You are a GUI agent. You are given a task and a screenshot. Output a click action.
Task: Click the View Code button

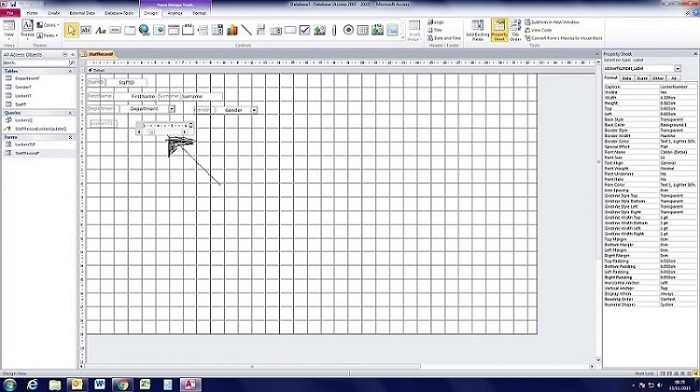(x=539, y=30)
